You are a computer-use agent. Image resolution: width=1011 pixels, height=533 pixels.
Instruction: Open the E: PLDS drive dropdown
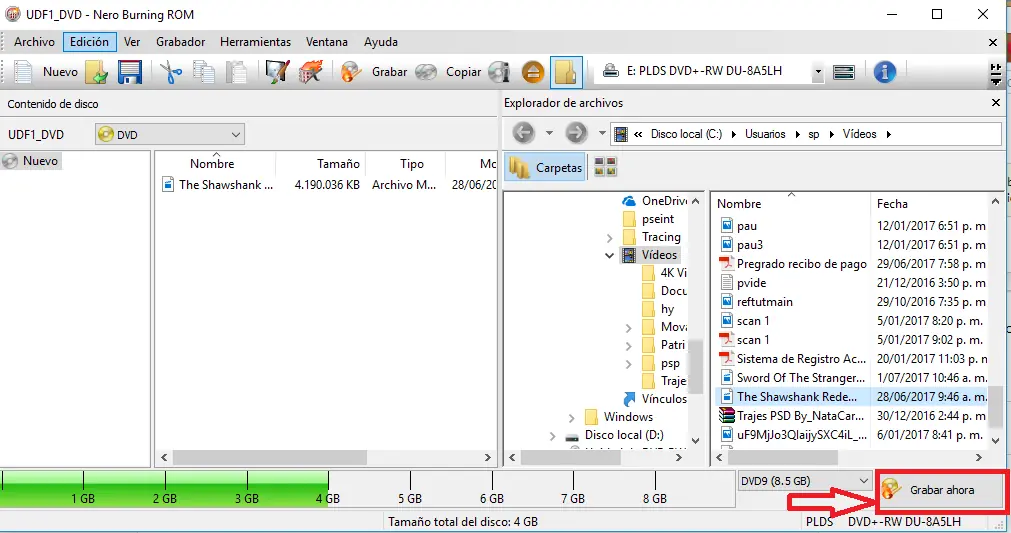[x=818, y=72]
